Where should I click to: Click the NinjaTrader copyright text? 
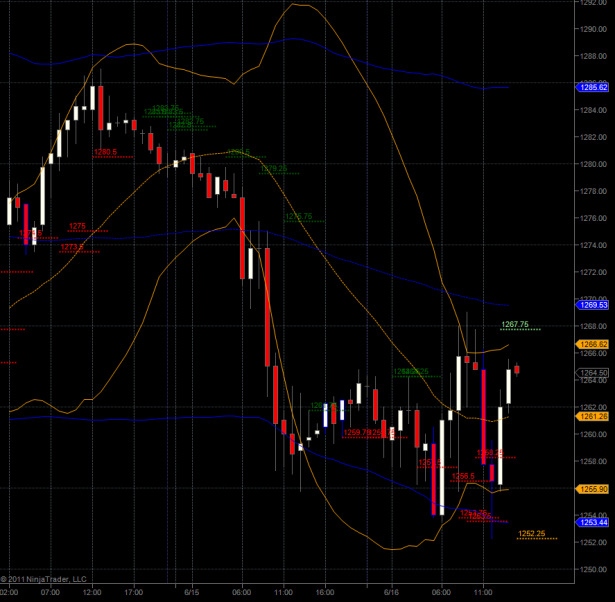coord(43,578)
